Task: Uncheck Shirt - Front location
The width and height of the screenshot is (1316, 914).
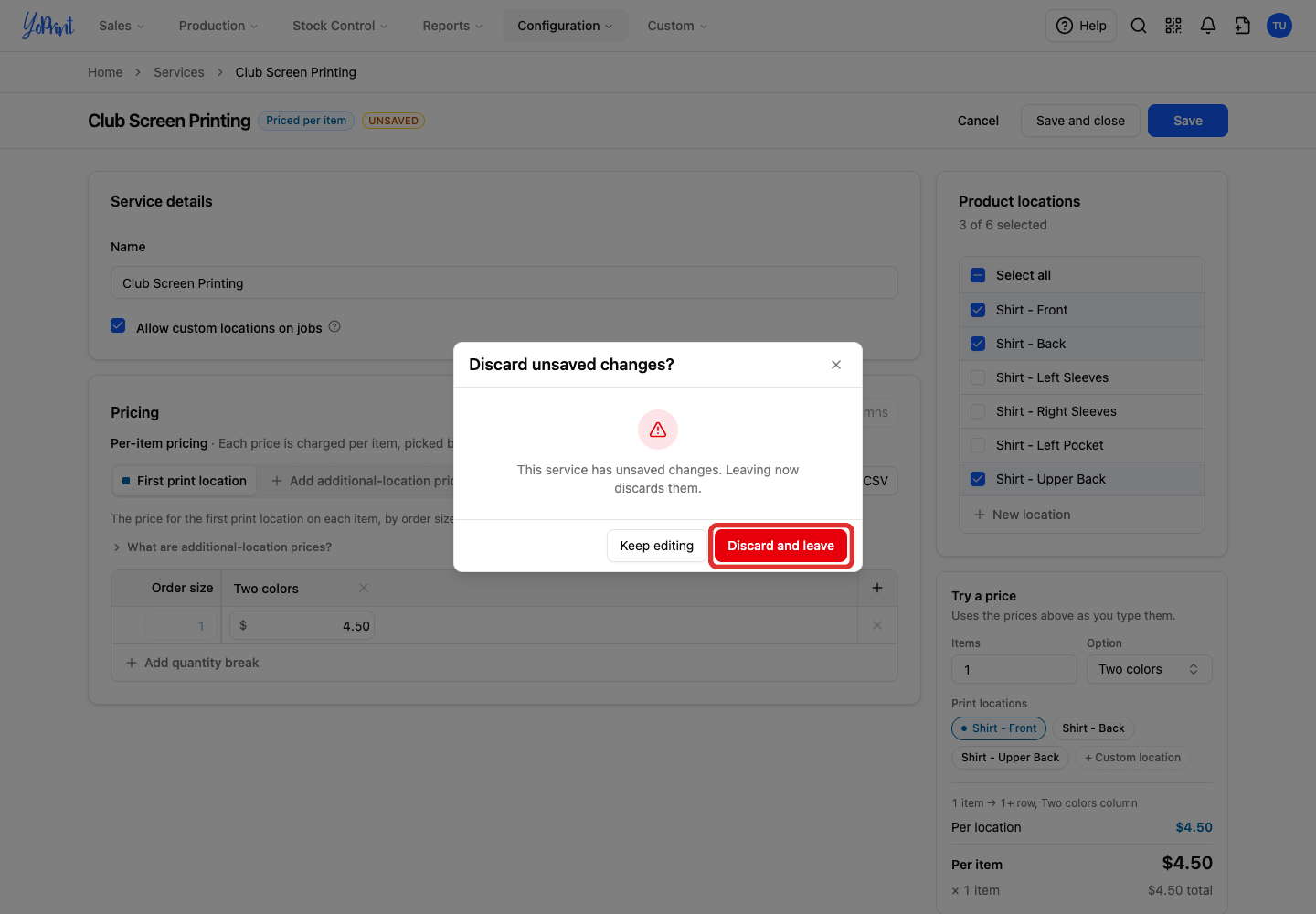Action: tap(978, 310)
